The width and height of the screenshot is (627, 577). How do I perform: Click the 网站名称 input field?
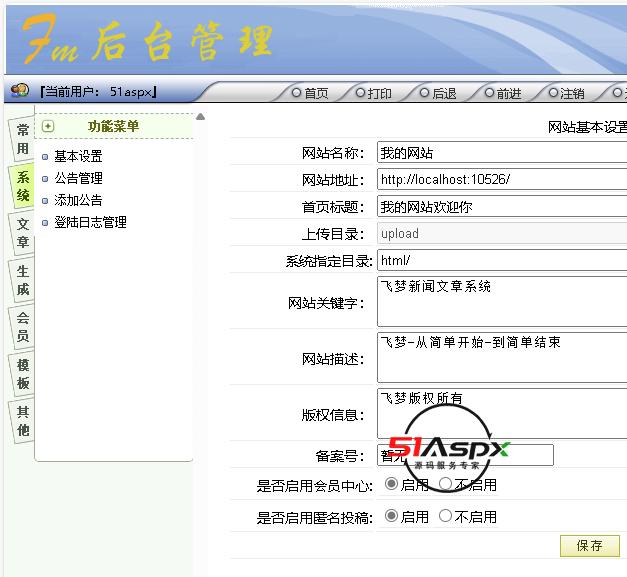click(502, 152)
